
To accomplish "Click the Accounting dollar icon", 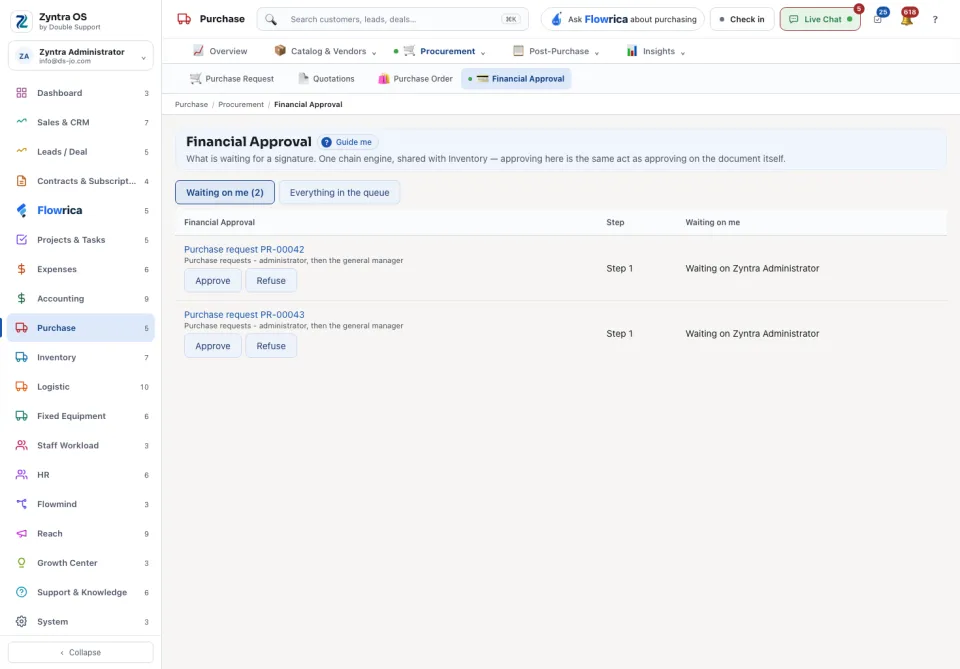I will (x=21, y=299).
